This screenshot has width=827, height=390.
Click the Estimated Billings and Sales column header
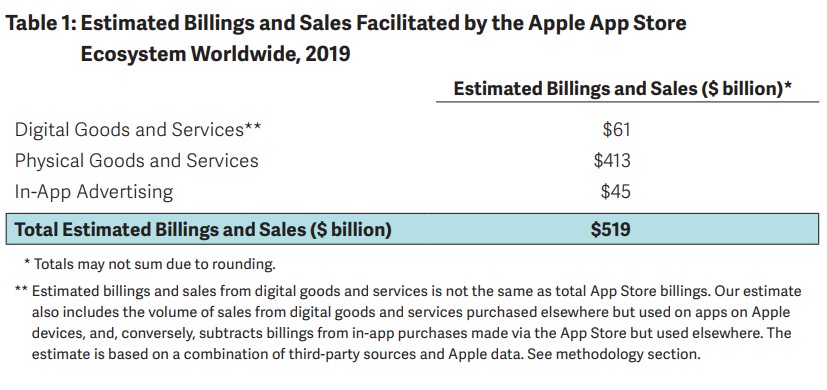click(x=623, y=89)
